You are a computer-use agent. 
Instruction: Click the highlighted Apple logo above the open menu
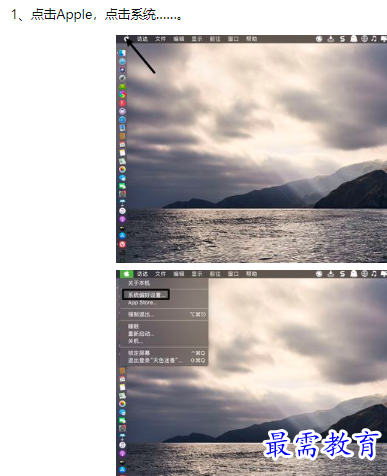[x=126, y=274]
